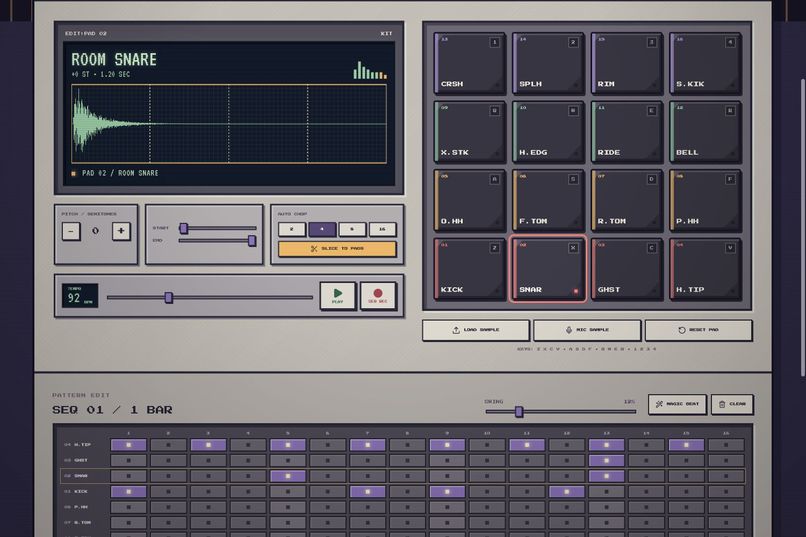Screen dimensions: 806x537
Task: Select the highlighted SNAR pad
Action: pyautogui.click(x=548, y=269)
